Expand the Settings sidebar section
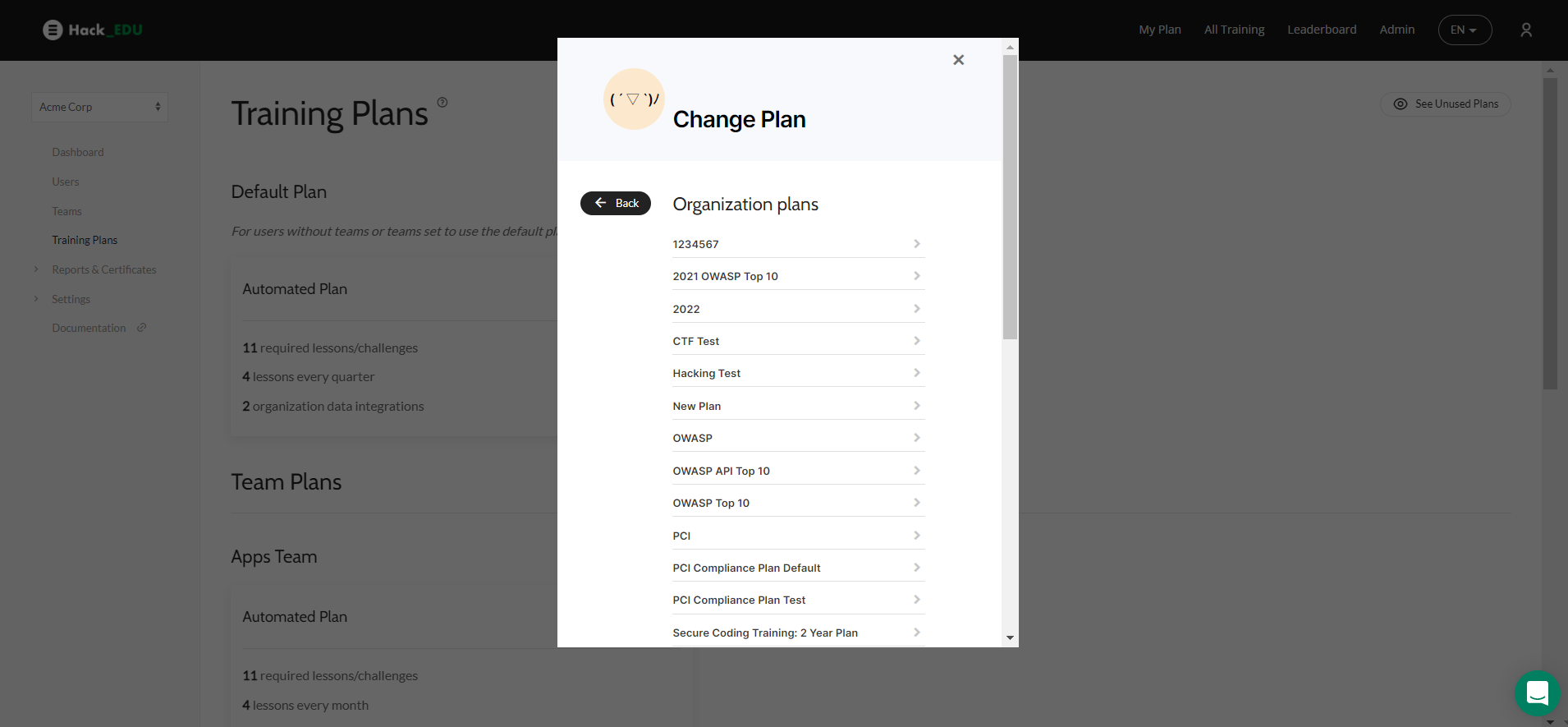 coord(36,299)
